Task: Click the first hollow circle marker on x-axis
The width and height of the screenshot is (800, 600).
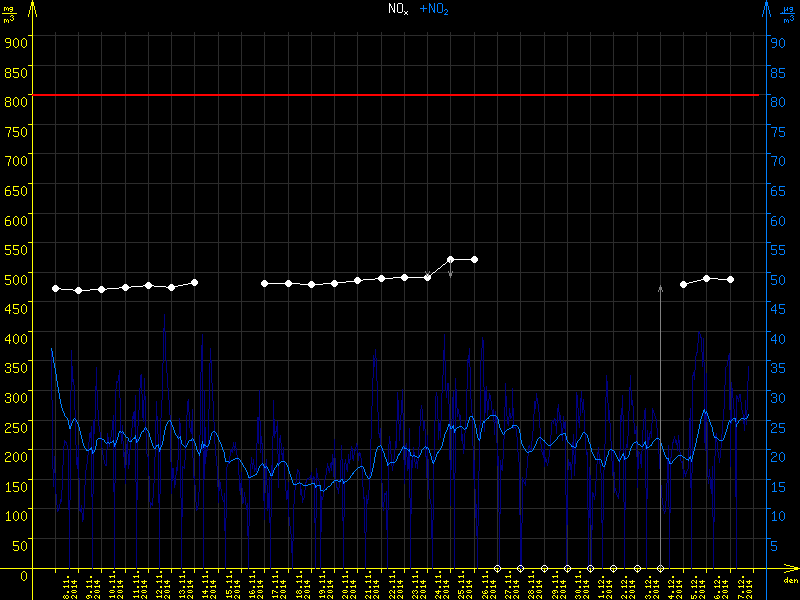Action: point(498,568)
